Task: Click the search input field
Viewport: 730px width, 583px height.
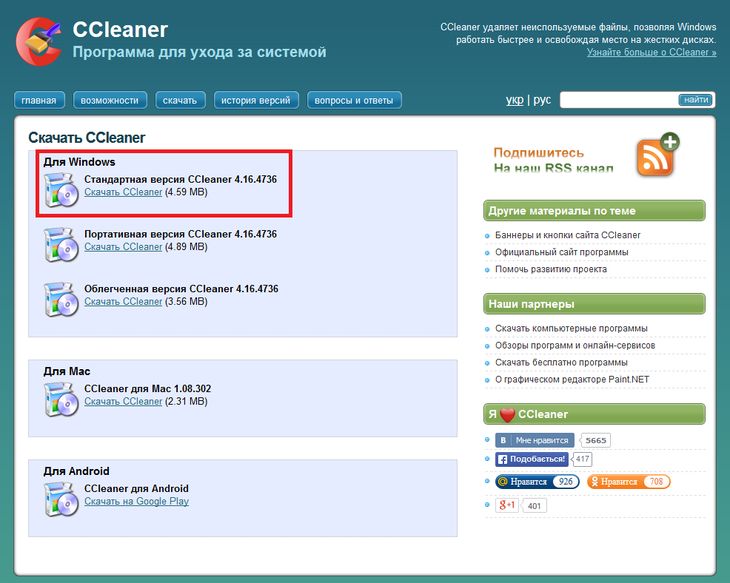Action: pos(618,100)
